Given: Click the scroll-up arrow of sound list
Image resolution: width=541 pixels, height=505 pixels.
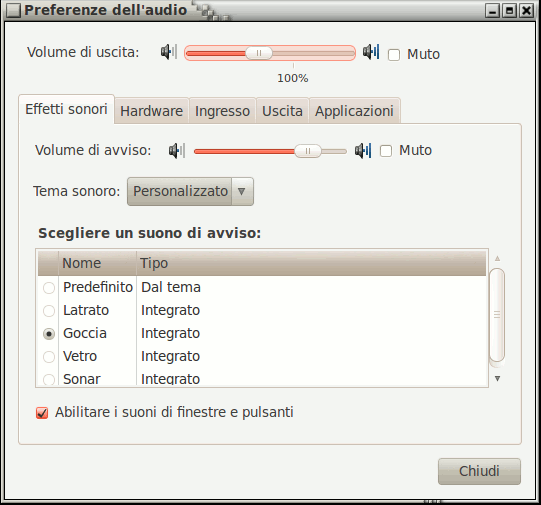Looking at the screenshot, I should pyautogui.click(x=497, y=258).
